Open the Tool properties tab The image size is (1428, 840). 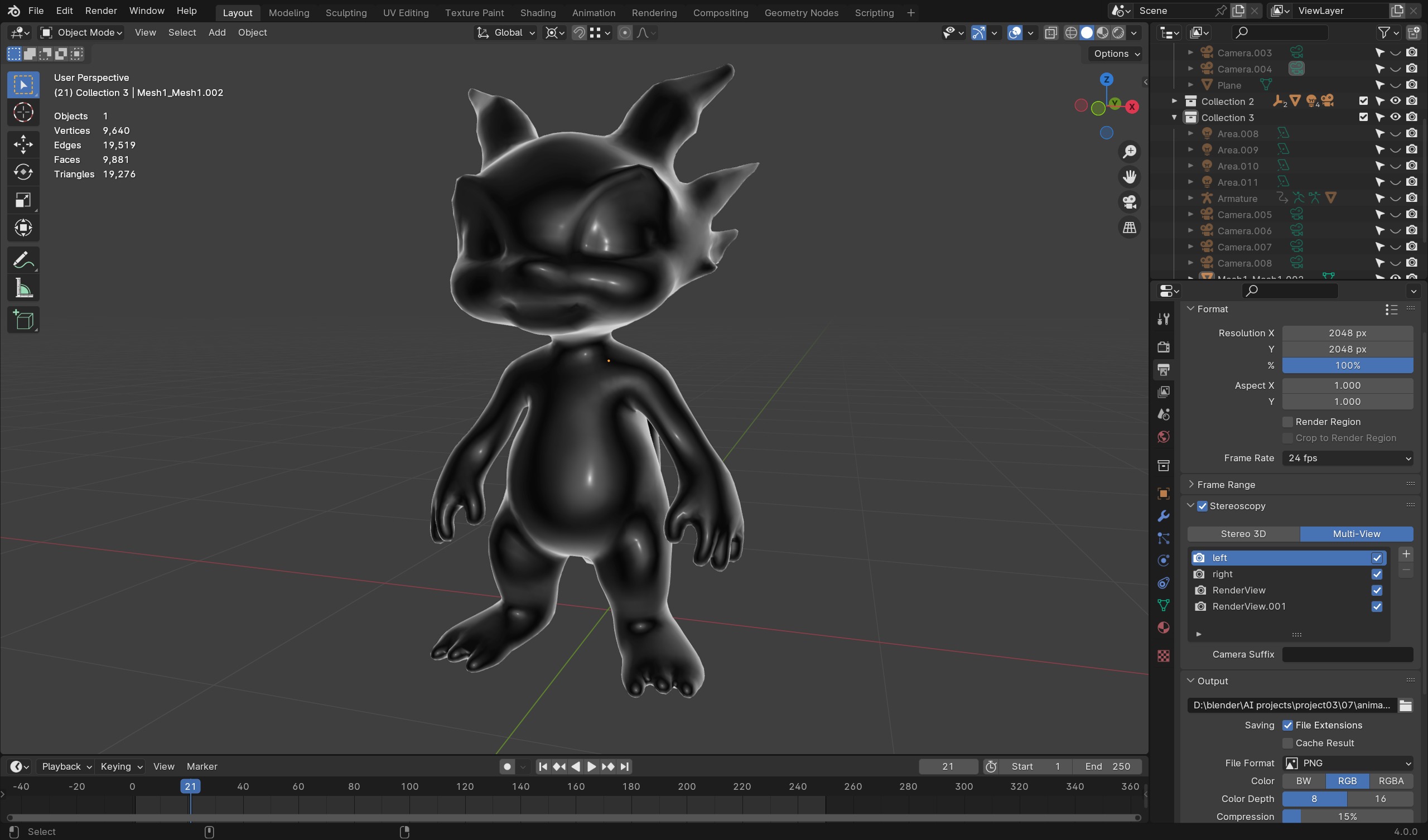(1164, 319)
